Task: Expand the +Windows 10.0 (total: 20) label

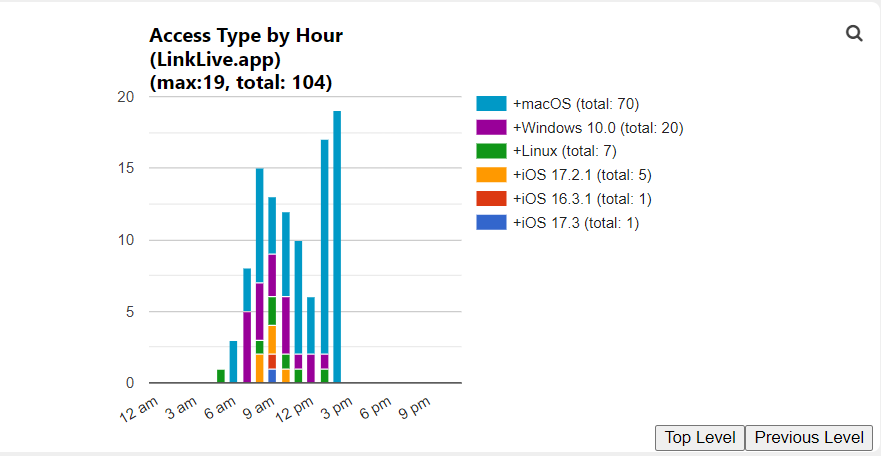Action: coord(598,128)
